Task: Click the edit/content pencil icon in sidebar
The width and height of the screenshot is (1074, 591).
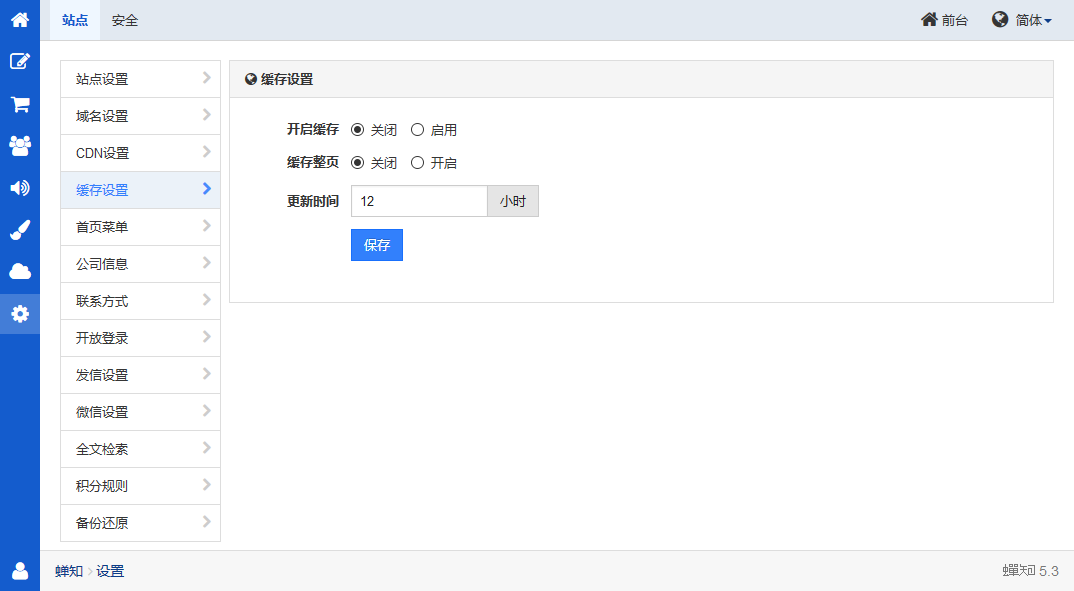Action: tap(20, 61)
